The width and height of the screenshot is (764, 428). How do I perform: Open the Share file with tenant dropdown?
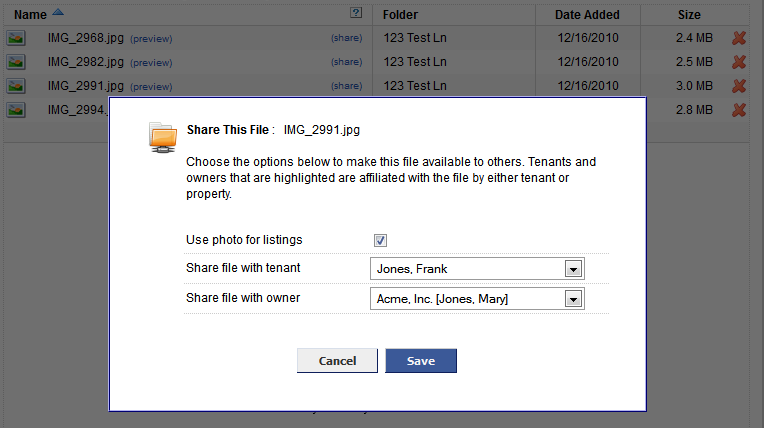(x=573, y=269)
